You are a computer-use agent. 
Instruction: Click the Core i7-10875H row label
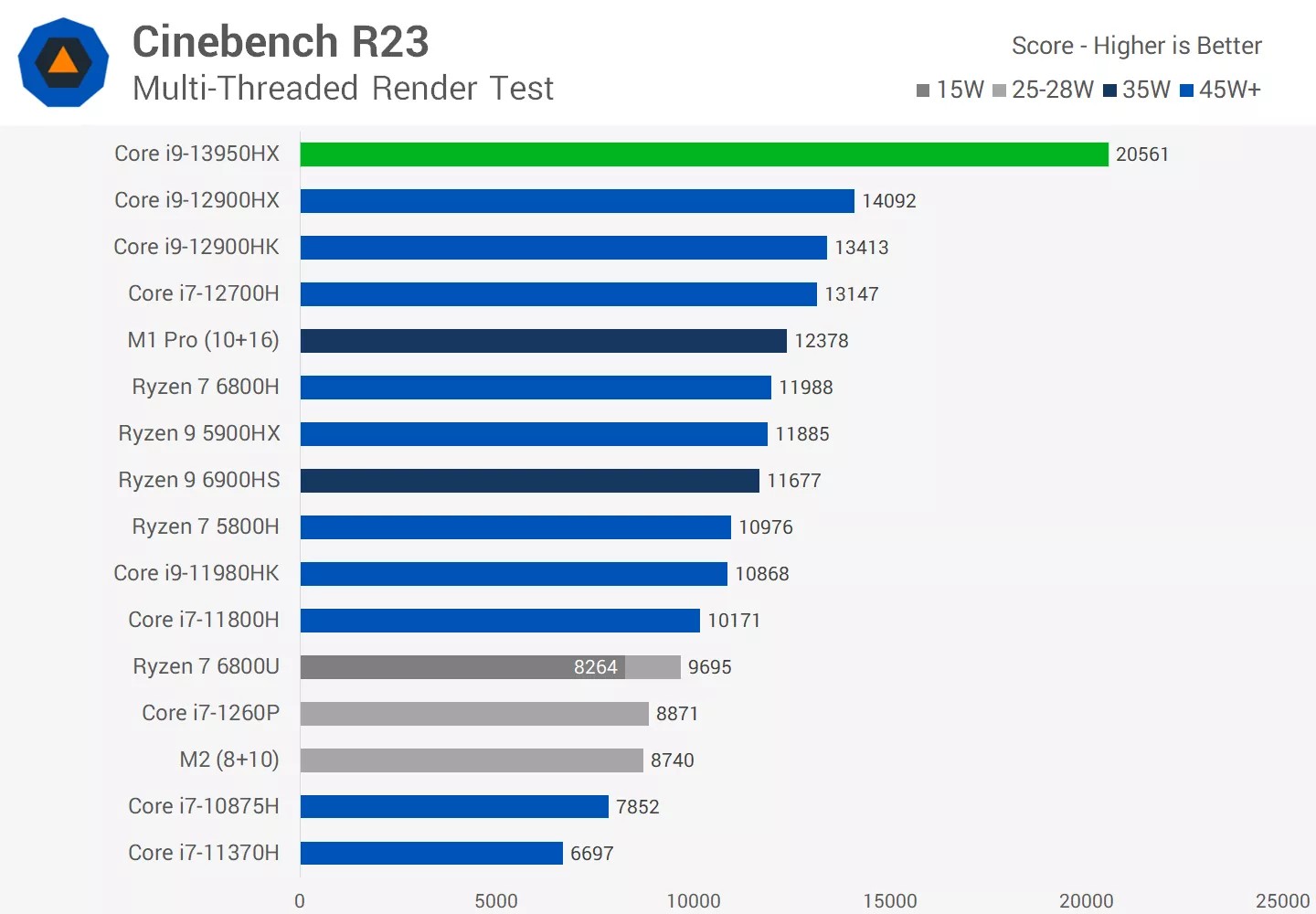pyautogui.click(x=204, y=806)
